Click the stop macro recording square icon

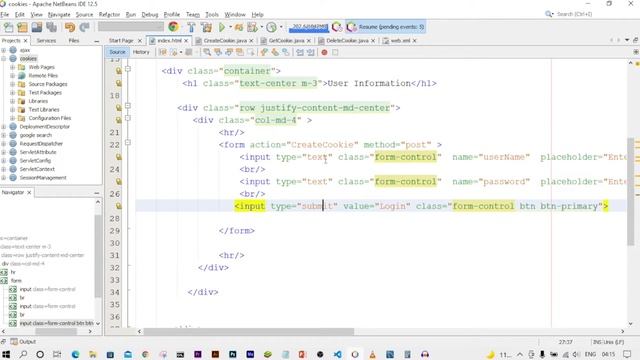335,52
